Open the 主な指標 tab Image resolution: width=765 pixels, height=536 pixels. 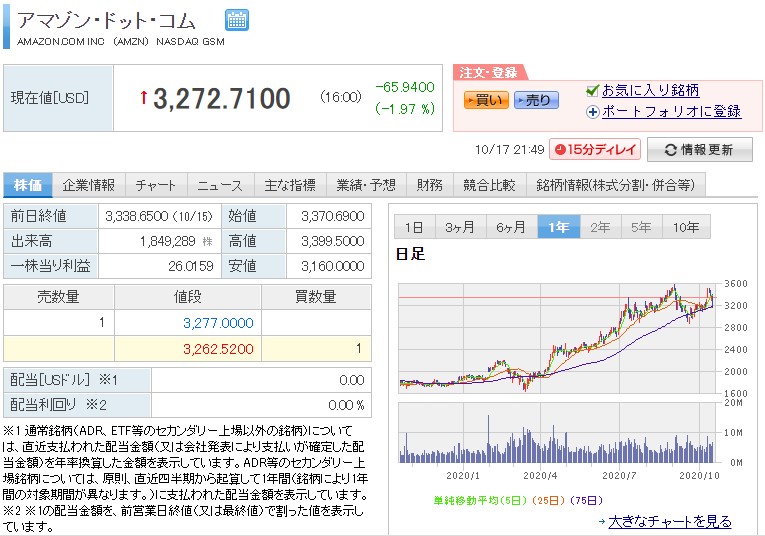(290, 185)
